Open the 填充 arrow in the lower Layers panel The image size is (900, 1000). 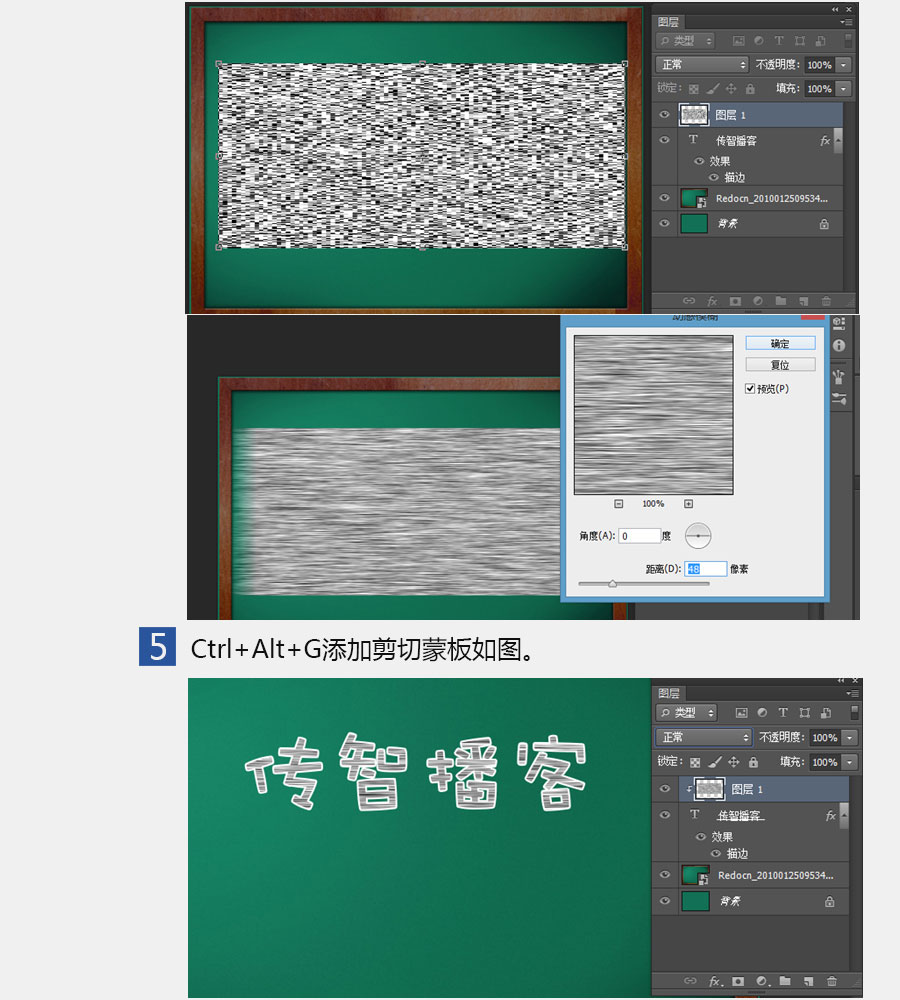click(x=850, y=761)
